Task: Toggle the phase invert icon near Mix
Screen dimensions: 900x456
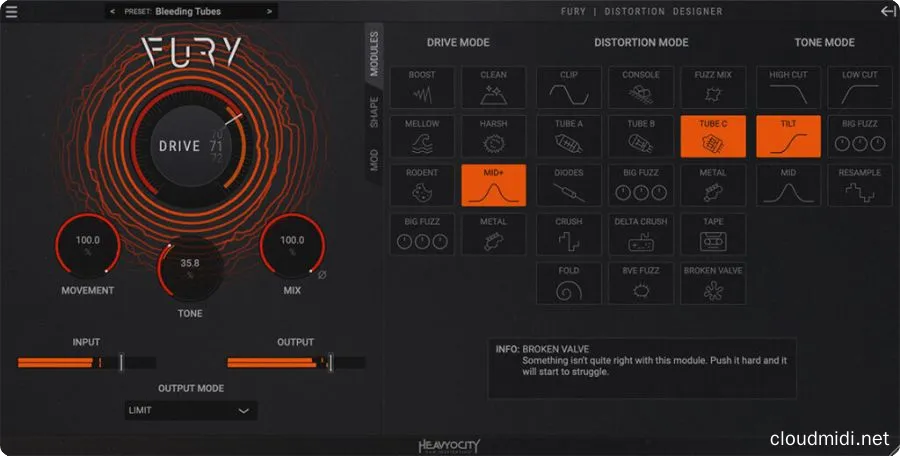Action: coord(322,275)
